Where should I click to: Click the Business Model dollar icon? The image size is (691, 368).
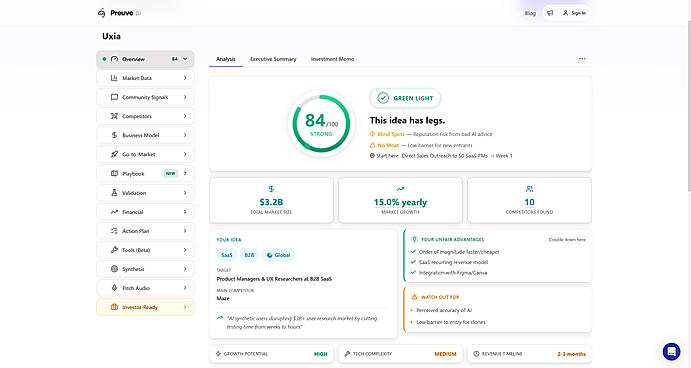tap(114, 135)
